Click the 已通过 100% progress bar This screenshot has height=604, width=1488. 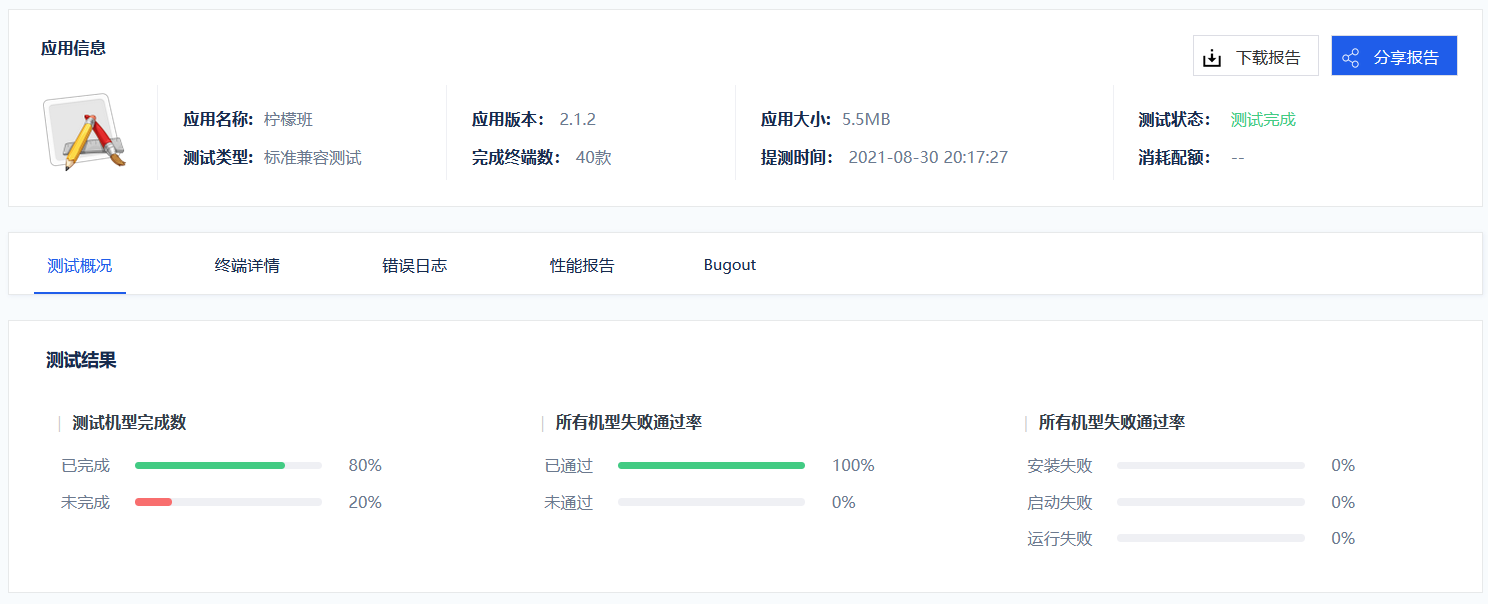710,465
